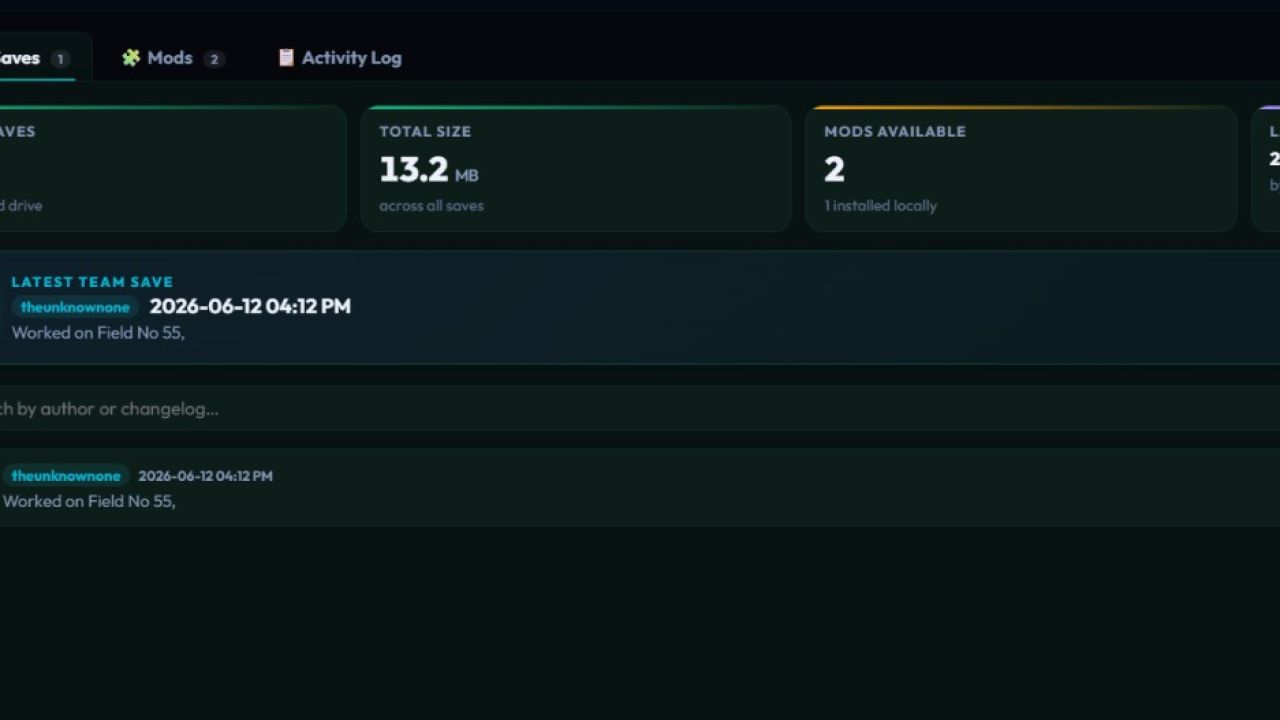
Task: Select the Mods Available stat card
Action: [1021, 168]
